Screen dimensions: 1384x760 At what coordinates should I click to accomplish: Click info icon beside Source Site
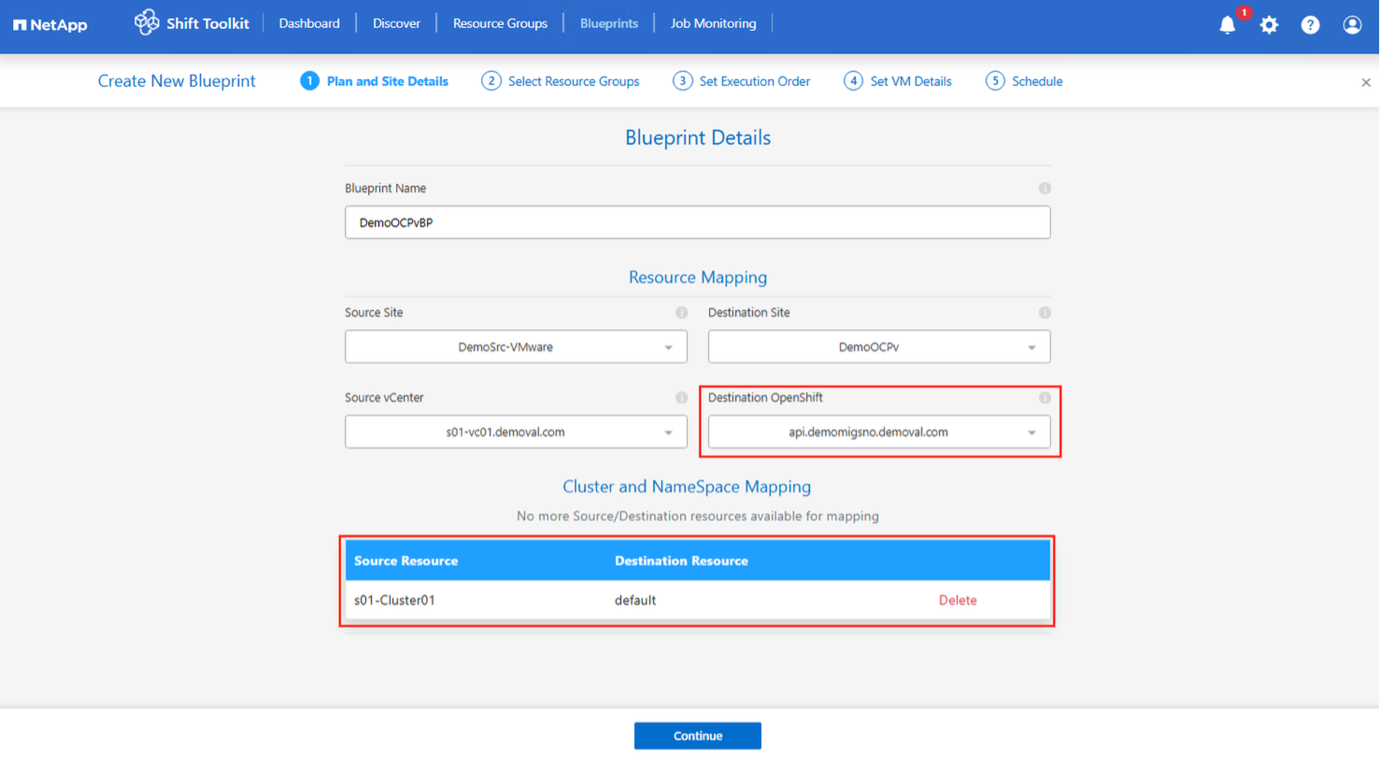(681, 313)
